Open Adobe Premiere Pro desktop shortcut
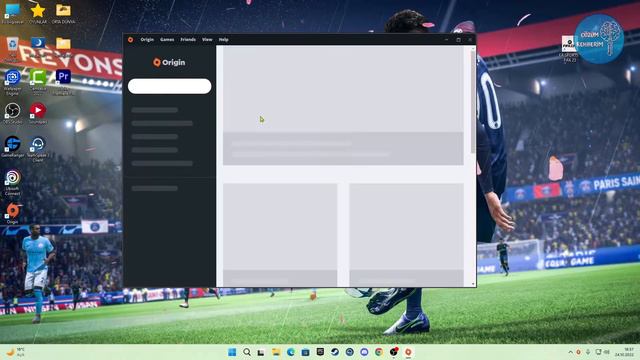This screenshot has width=640, height=360. click(x=63, y=82)
